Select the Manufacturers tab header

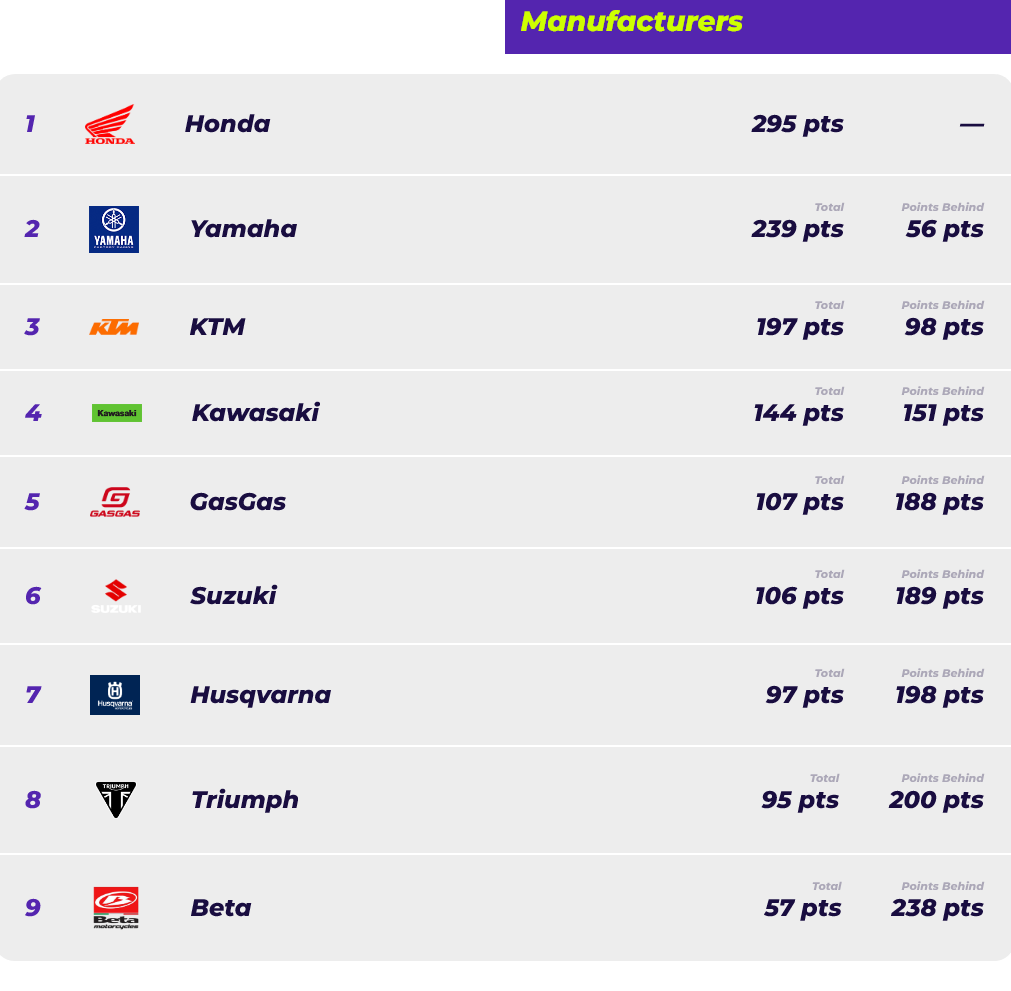pyautogui.click(x=632, y=22)
